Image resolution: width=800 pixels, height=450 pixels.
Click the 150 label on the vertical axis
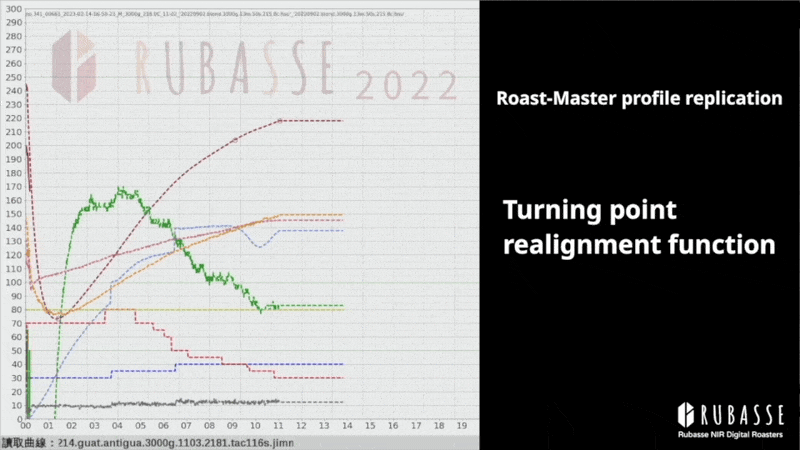(x=12, y=214)
